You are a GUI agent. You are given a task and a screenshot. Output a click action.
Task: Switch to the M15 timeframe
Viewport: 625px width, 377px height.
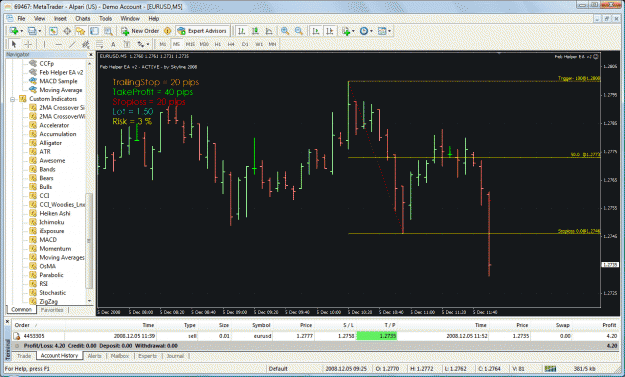[x=190, y=44]
